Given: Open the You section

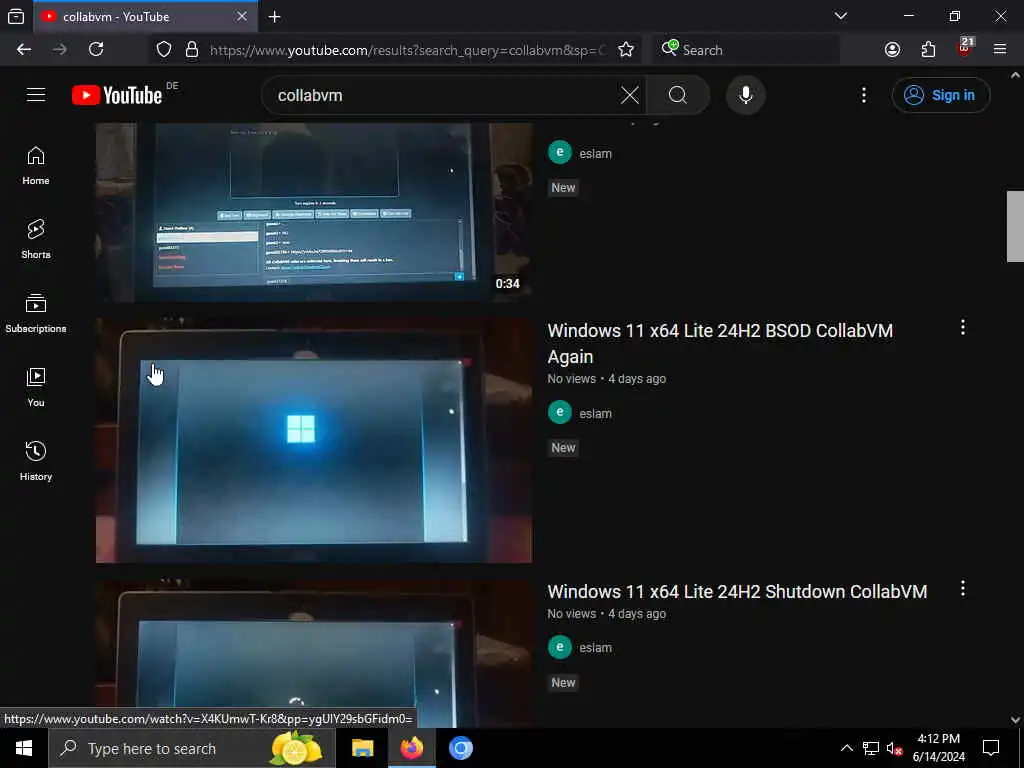Looking at the screenshot, I should tap(36, 387).
